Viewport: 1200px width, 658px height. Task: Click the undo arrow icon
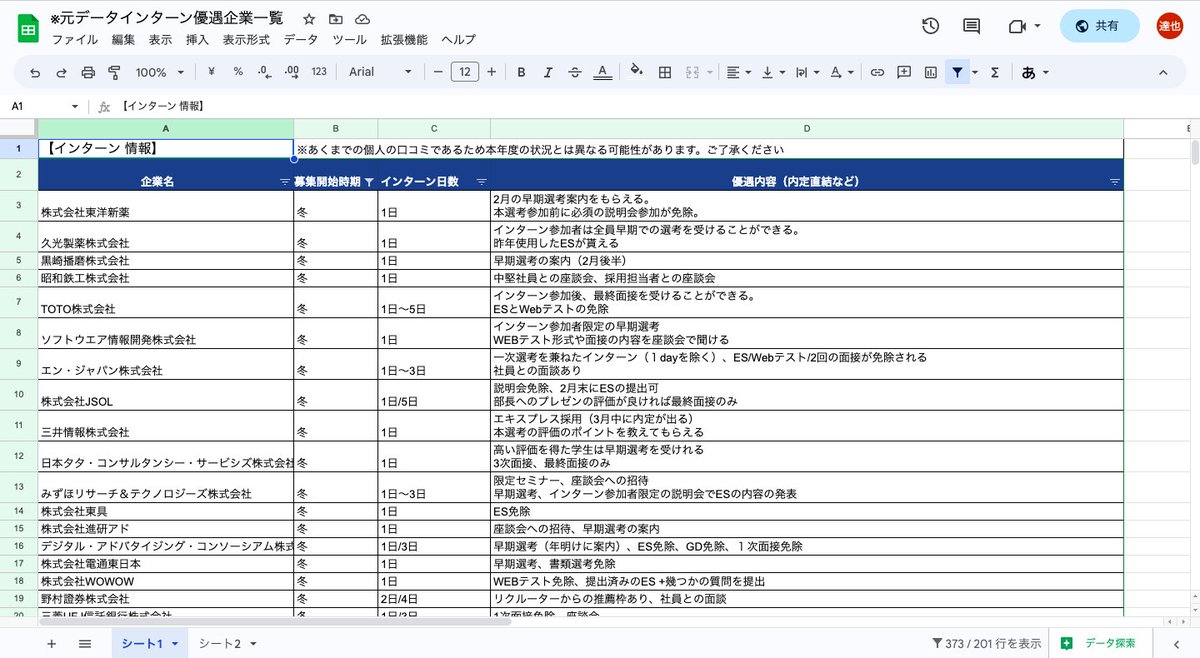pos(36,72)
